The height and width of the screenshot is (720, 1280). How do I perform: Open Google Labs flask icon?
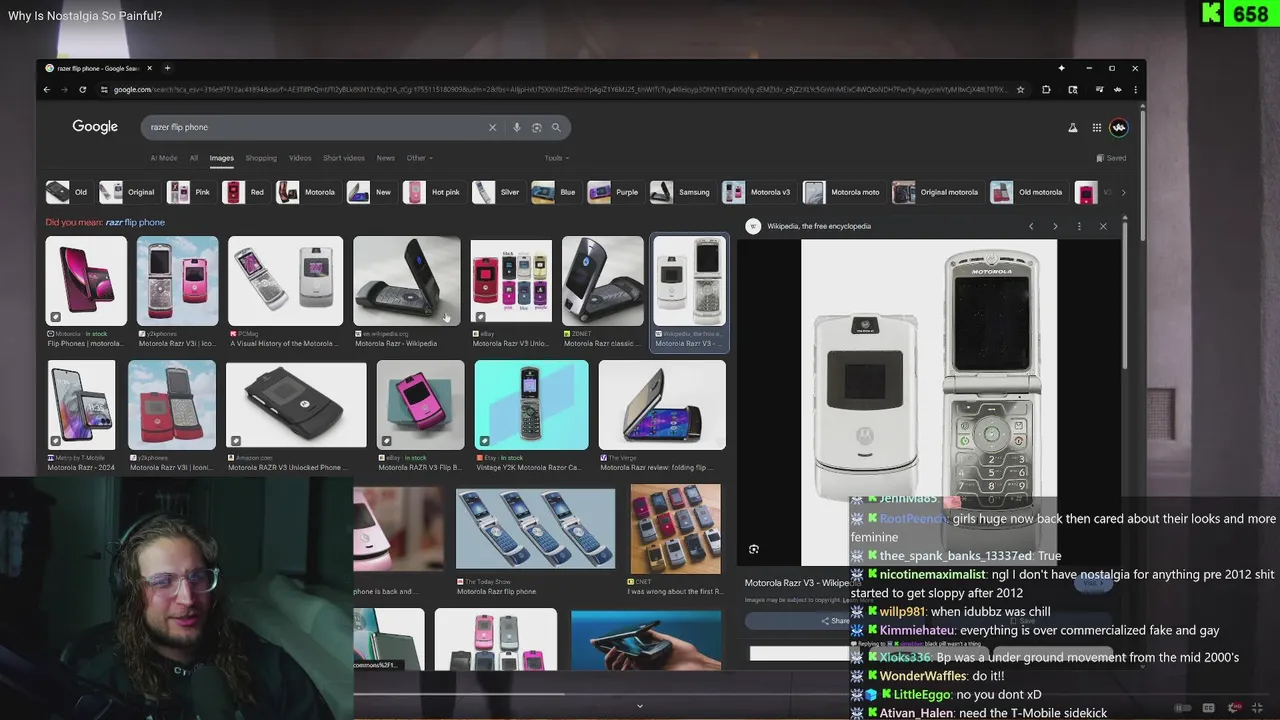click(x=1073, y=127)
